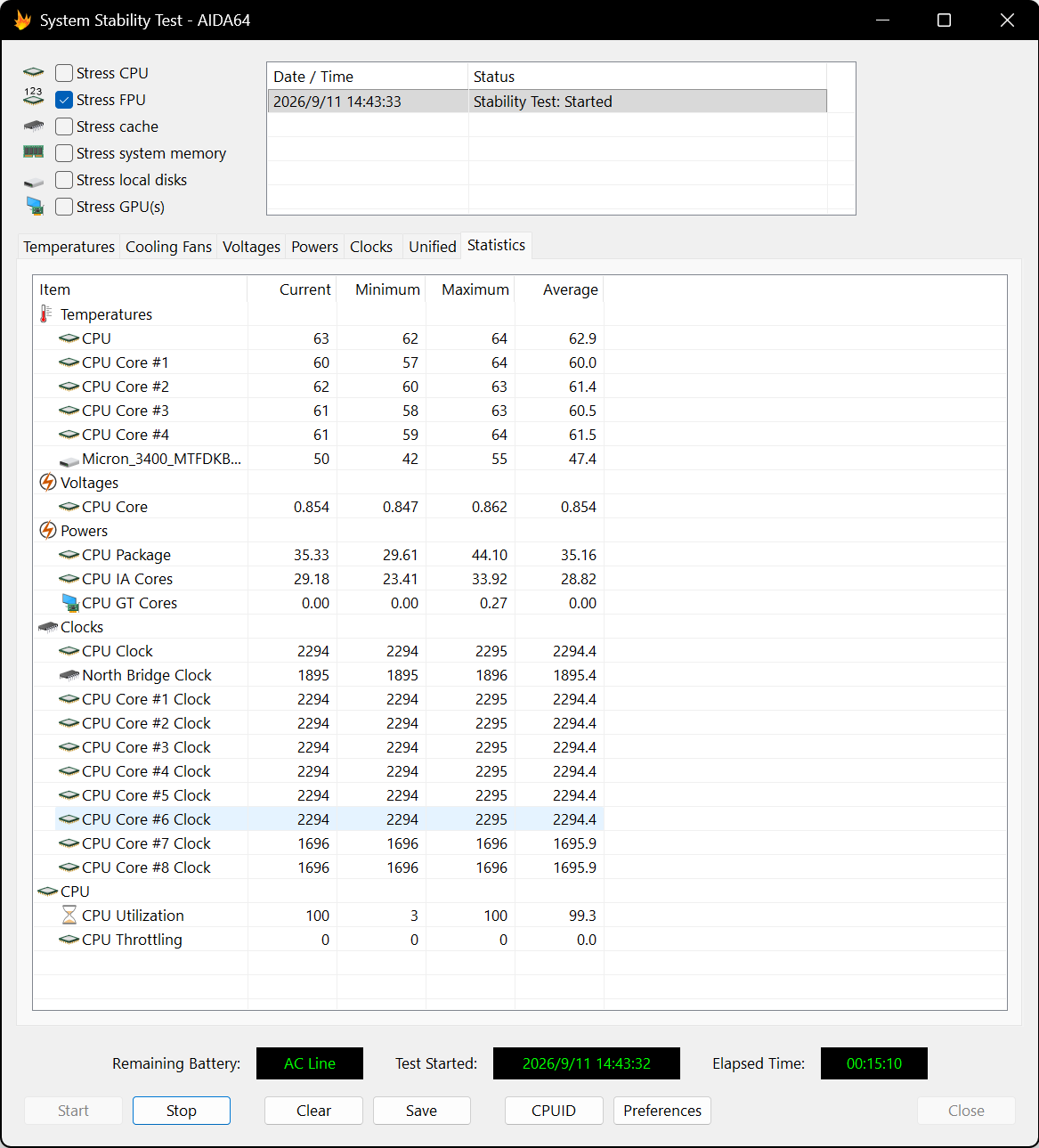Click the AIDA64 flame icon in title bar
Image resolution: width=1039 pixels, height=1148 pixels.
(x=22, y=20)
